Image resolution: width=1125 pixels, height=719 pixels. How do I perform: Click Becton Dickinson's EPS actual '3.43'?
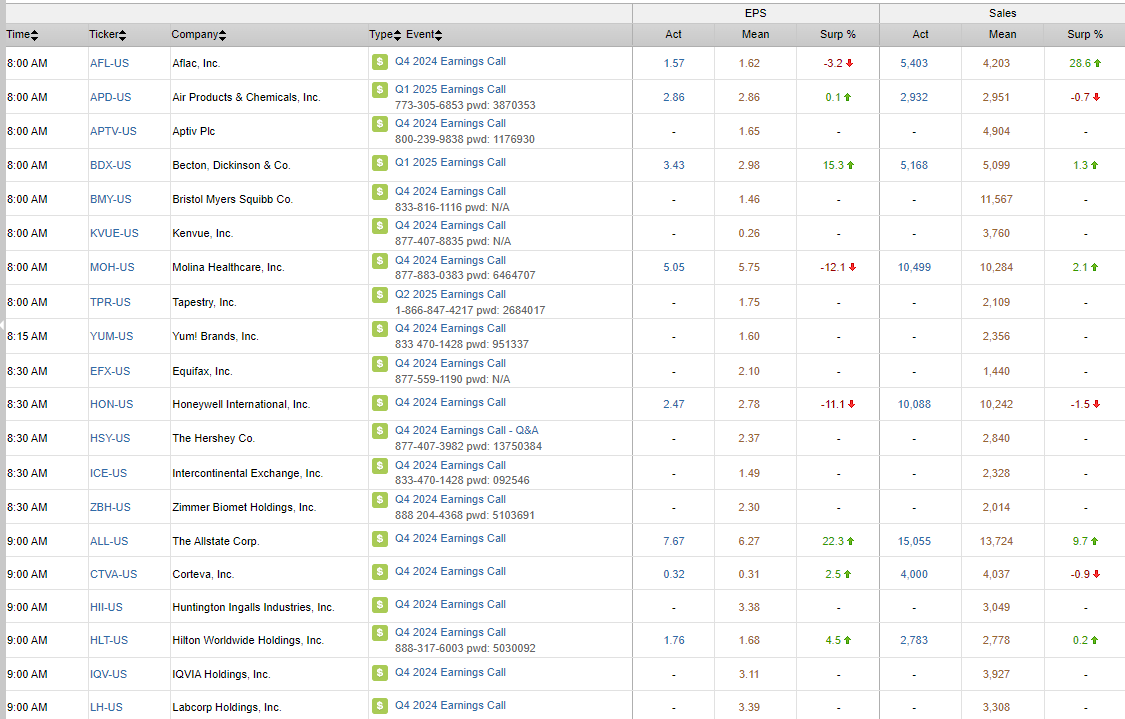(x=674, y=165)
